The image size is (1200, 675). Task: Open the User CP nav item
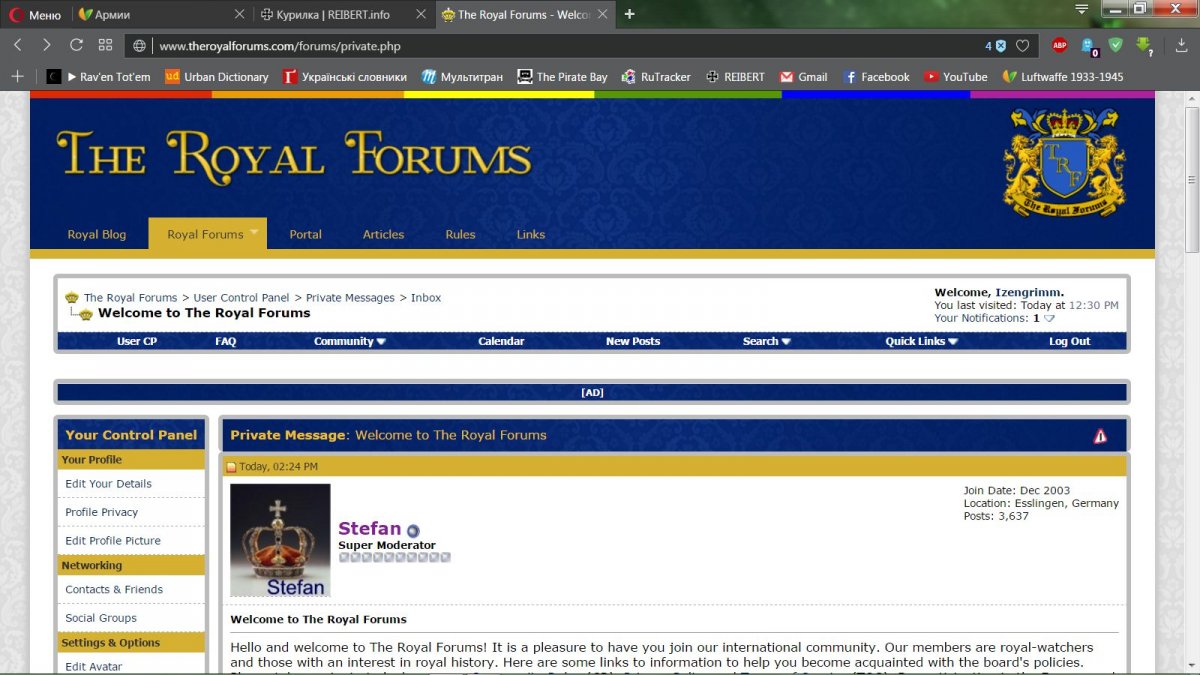(x=137, y=341)
